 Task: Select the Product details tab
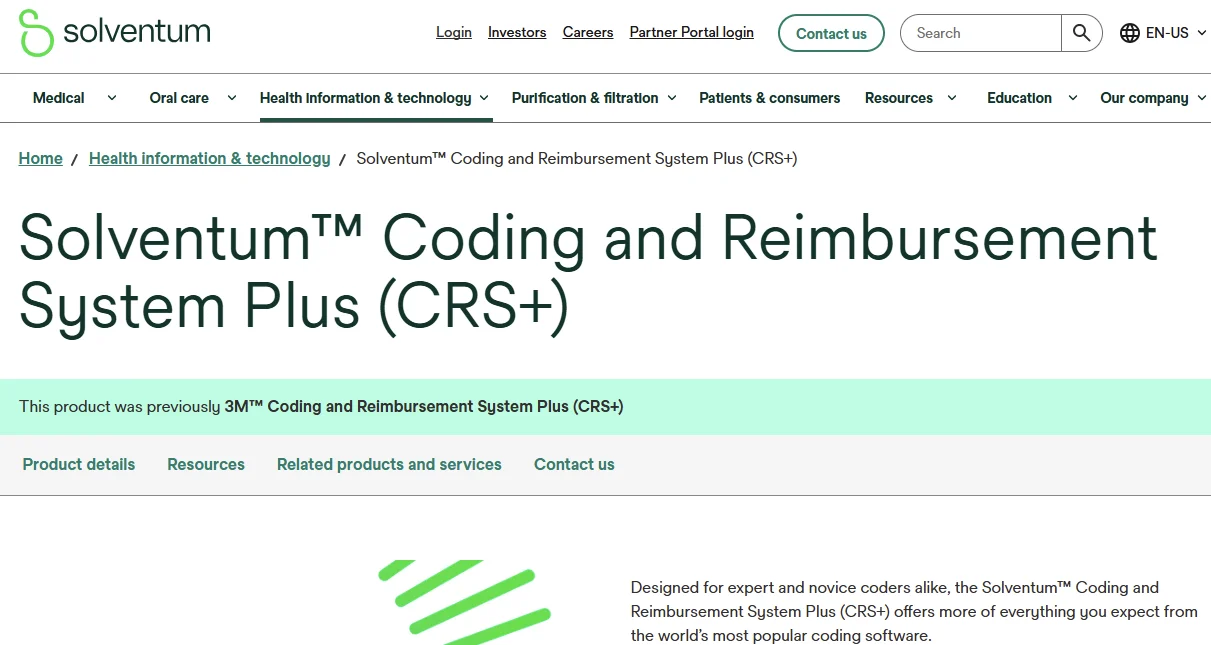tap(79, 464)
